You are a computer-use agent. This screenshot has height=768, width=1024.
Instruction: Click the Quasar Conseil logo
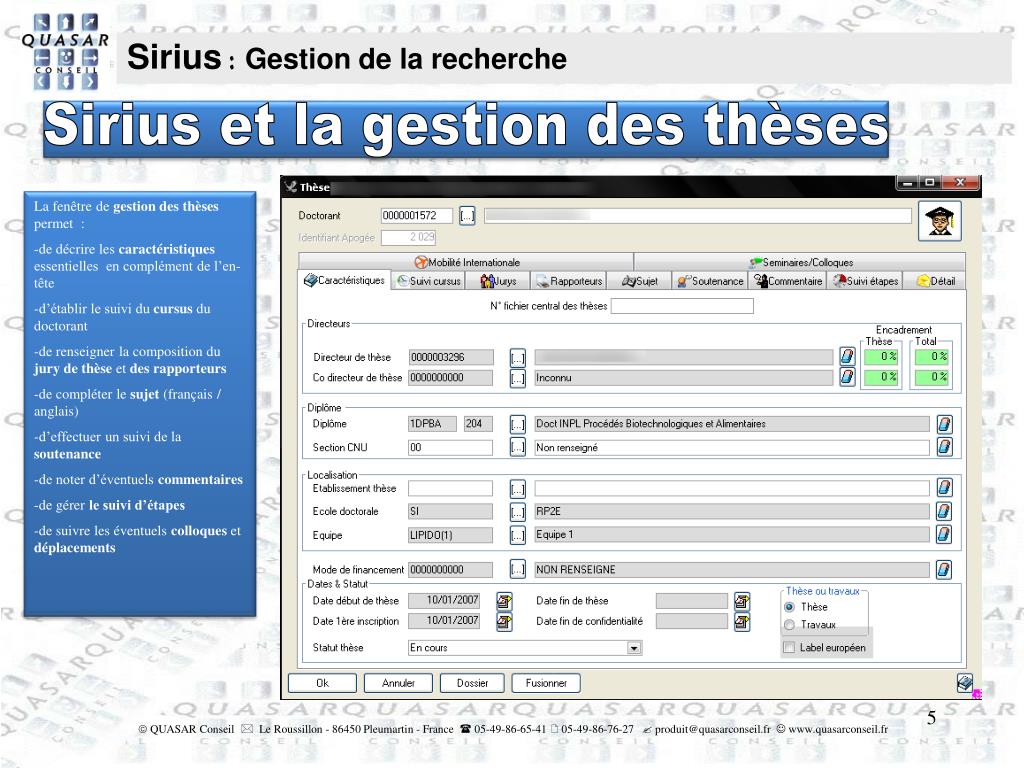(x=65, y=52)
